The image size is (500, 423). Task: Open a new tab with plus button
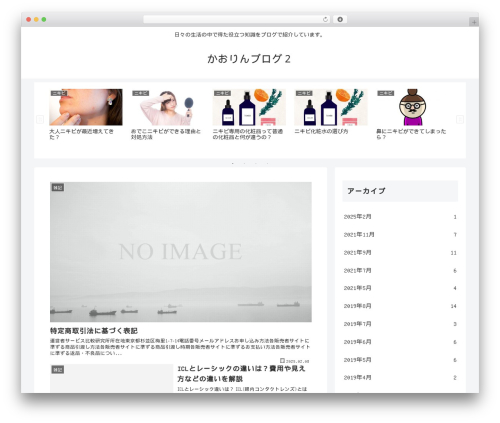coord(474,22)
